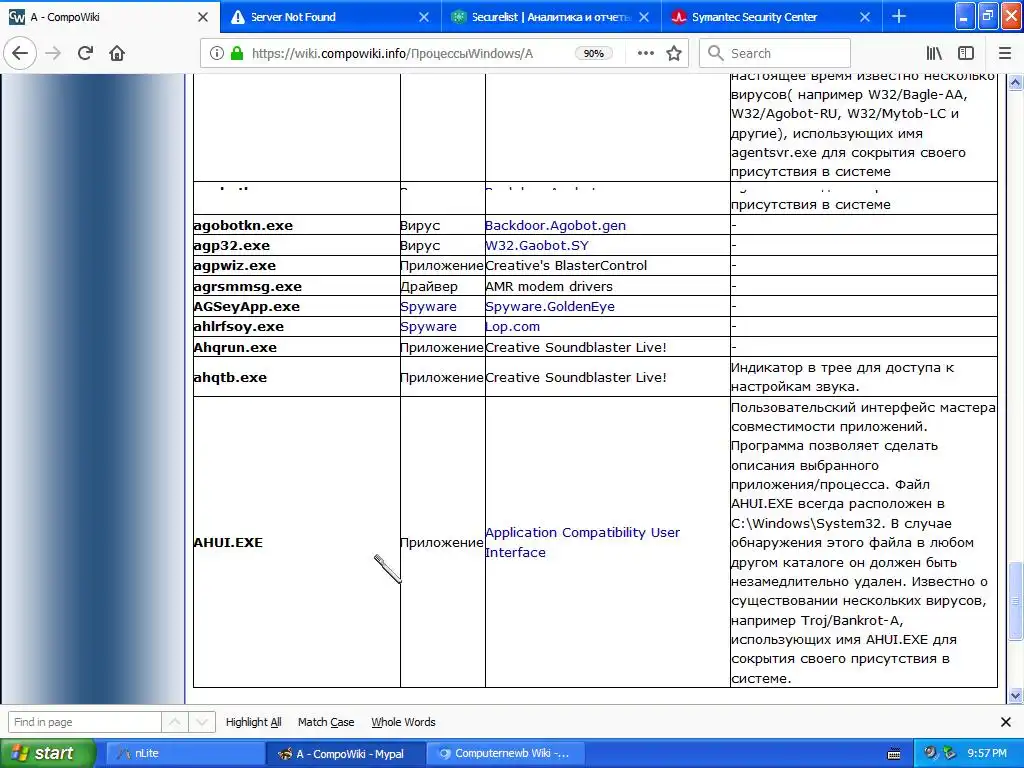
Task: Toggle Whole Words option
Action: pos(403,722)
